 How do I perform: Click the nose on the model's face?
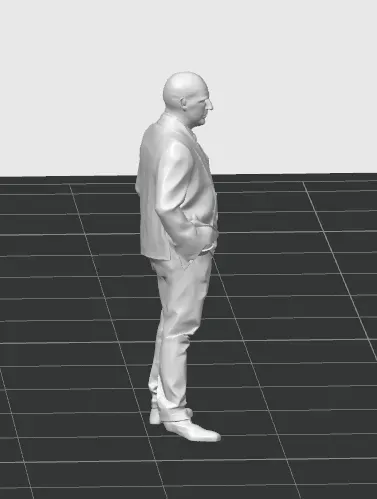tap(210, 105)
